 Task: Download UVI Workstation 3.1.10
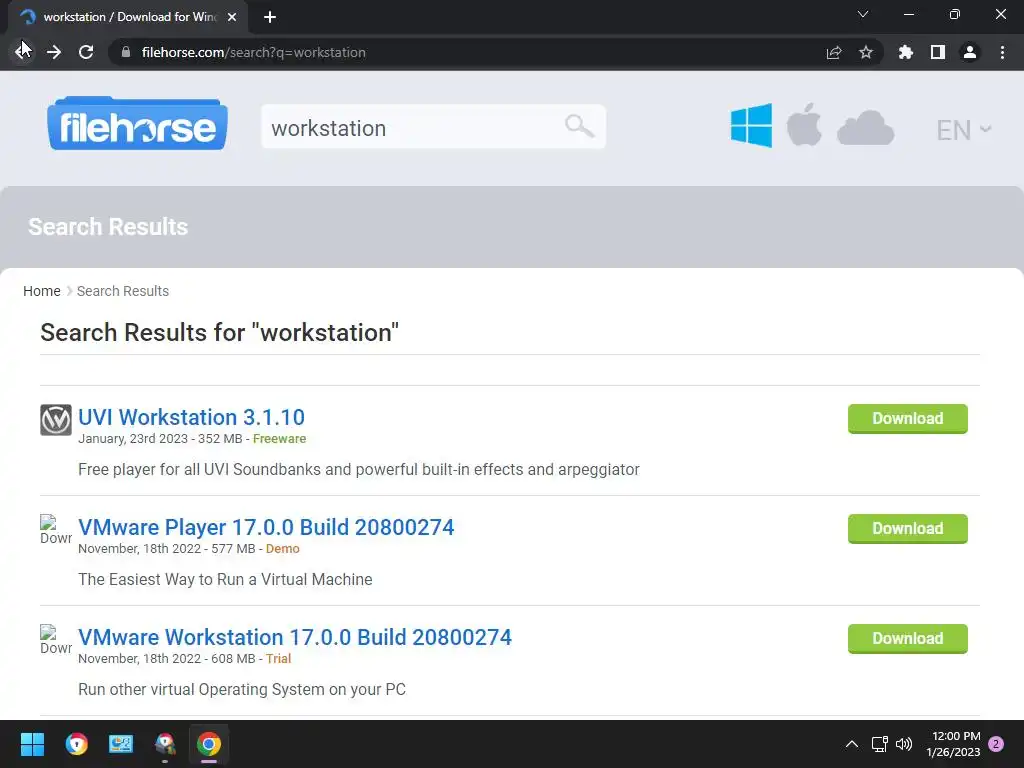point(908,419)
